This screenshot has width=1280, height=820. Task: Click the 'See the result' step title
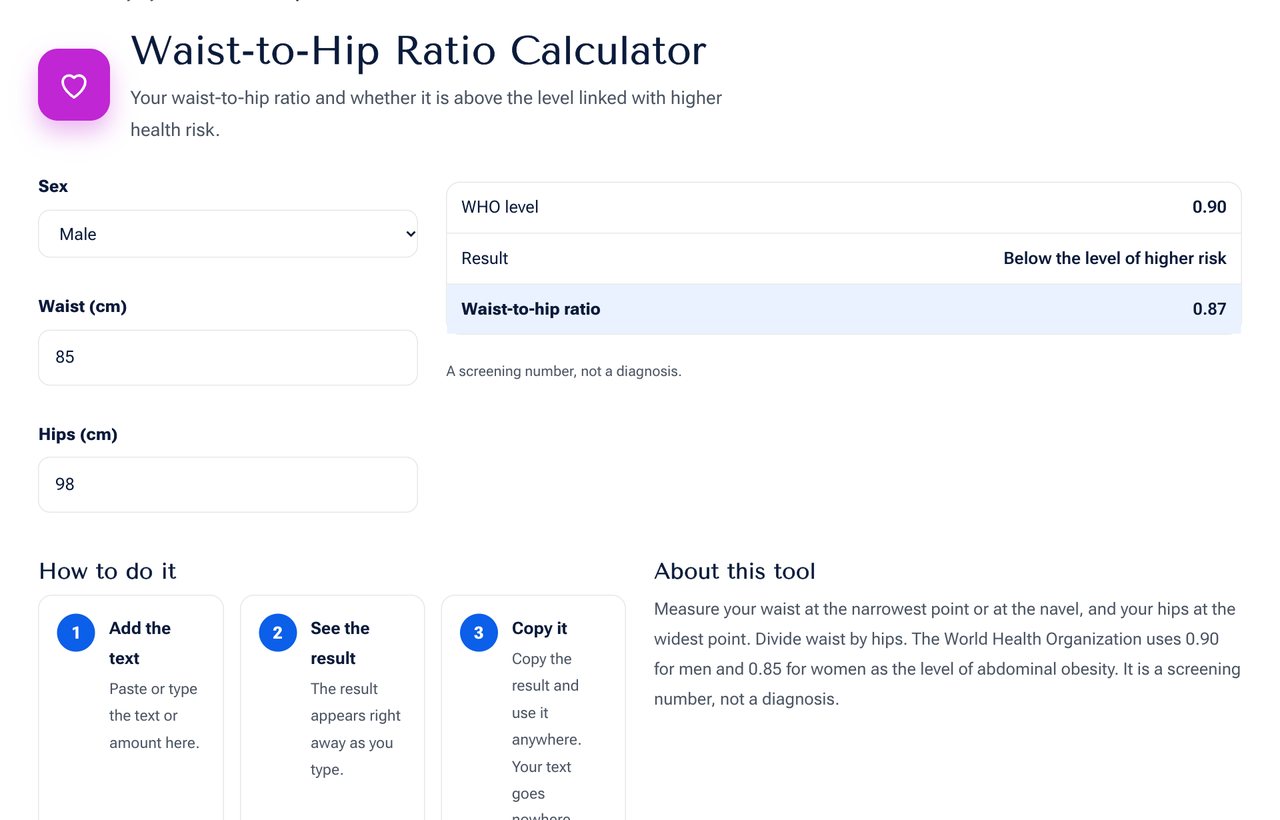coord(340,643)
